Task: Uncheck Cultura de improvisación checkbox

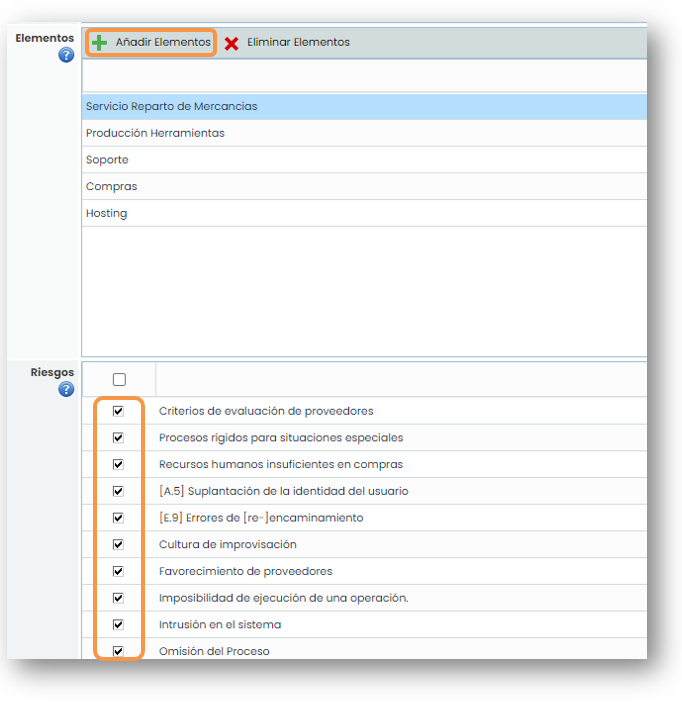Action: pos(119,544)
